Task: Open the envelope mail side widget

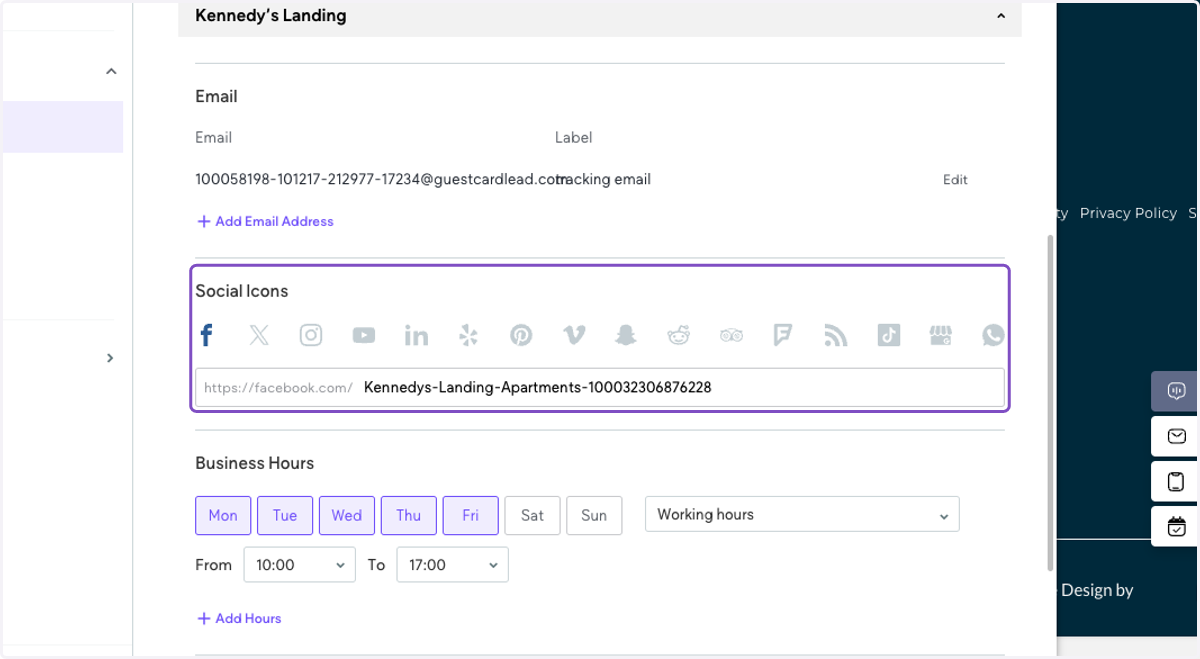Action: [1176, 436]
